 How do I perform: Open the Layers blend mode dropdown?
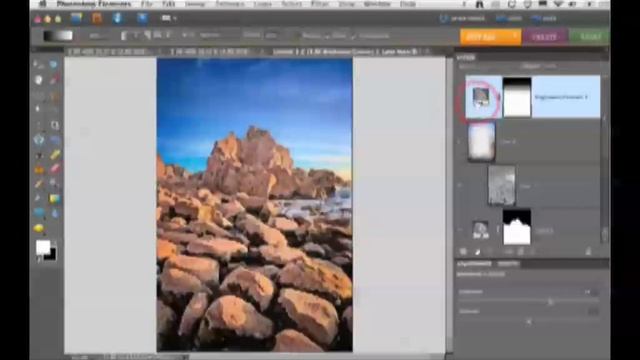click(486, 67)
